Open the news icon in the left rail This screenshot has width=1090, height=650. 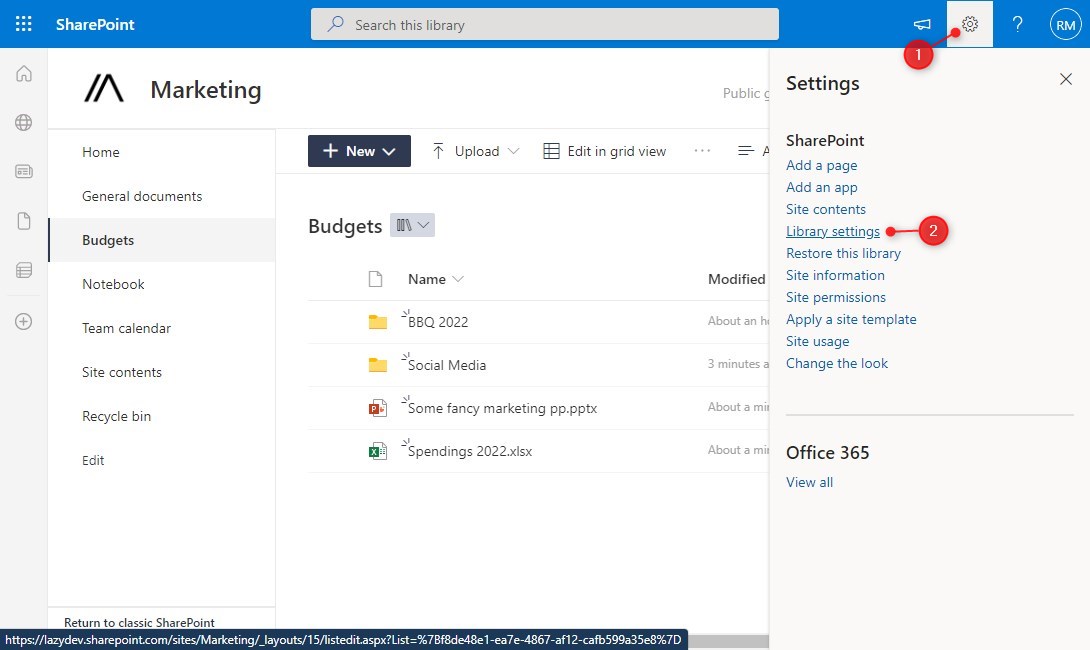click(22, 171)
